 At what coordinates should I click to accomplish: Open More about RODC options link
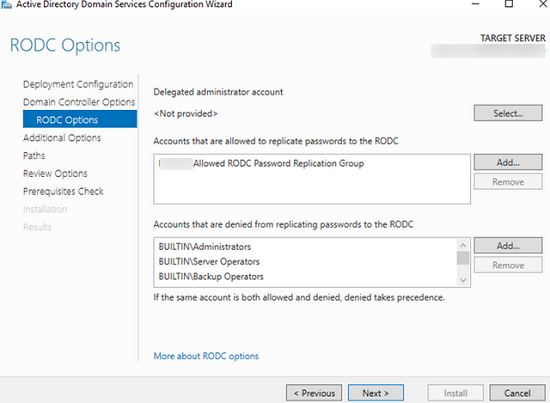(x=206, y=356)
